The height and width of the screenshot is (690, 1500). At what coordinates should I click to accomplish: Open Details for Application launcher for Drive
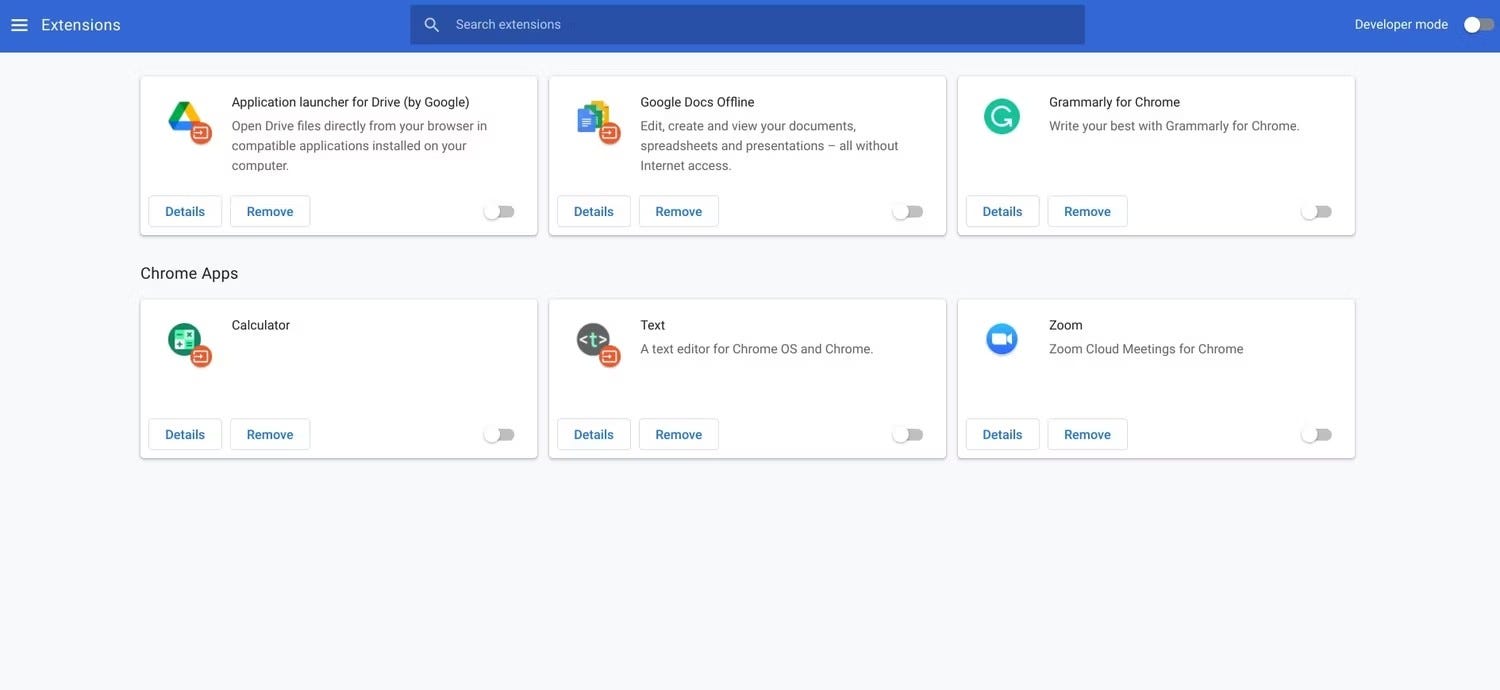(x=185, y=209)
